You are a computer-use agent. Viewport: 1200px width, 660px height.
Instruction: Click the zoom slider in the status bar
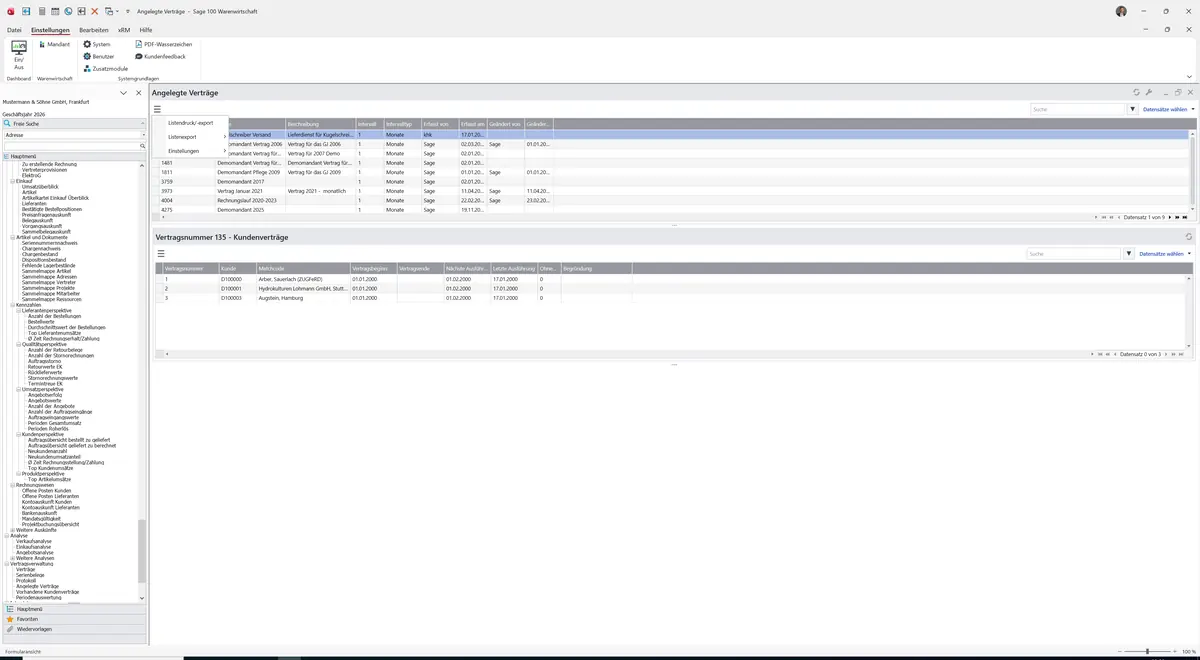(1148, 651)
